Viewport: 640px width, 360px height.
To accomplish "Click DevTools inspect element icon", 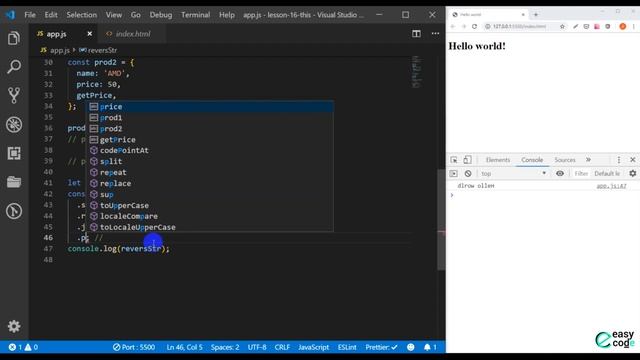I will [x=454, y=160].
